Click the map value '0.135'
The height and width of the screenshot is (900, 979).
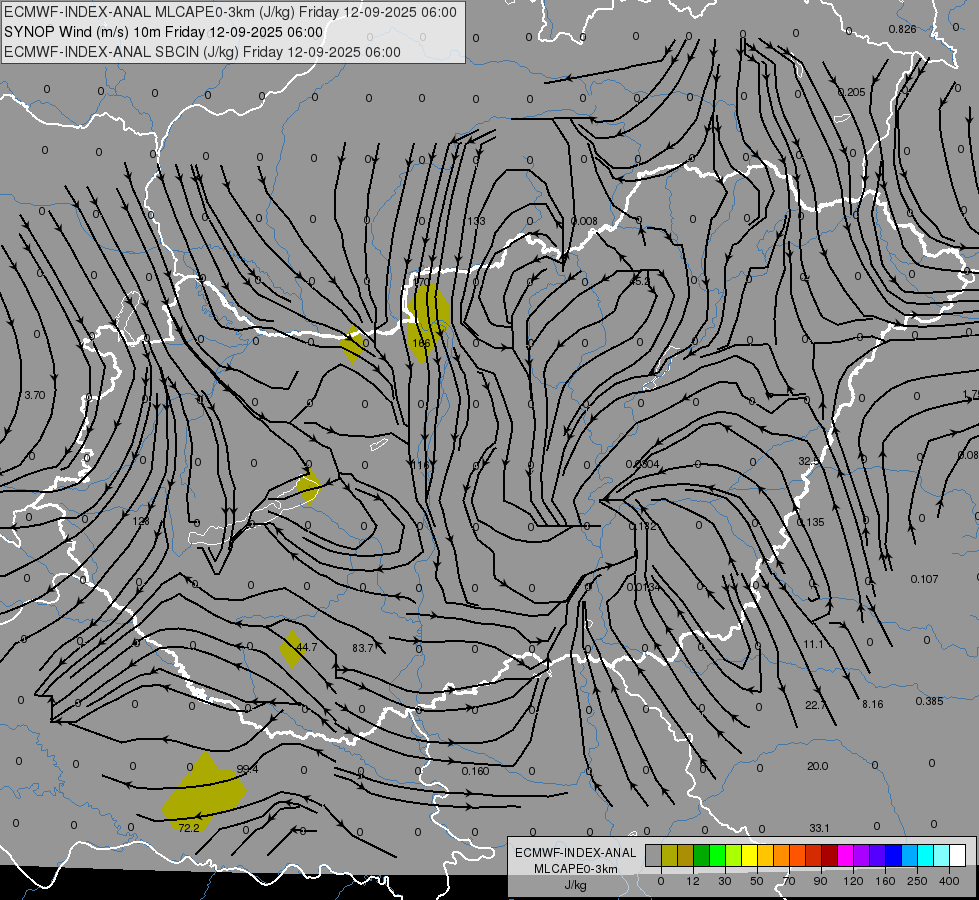click(x=810, y=522)
